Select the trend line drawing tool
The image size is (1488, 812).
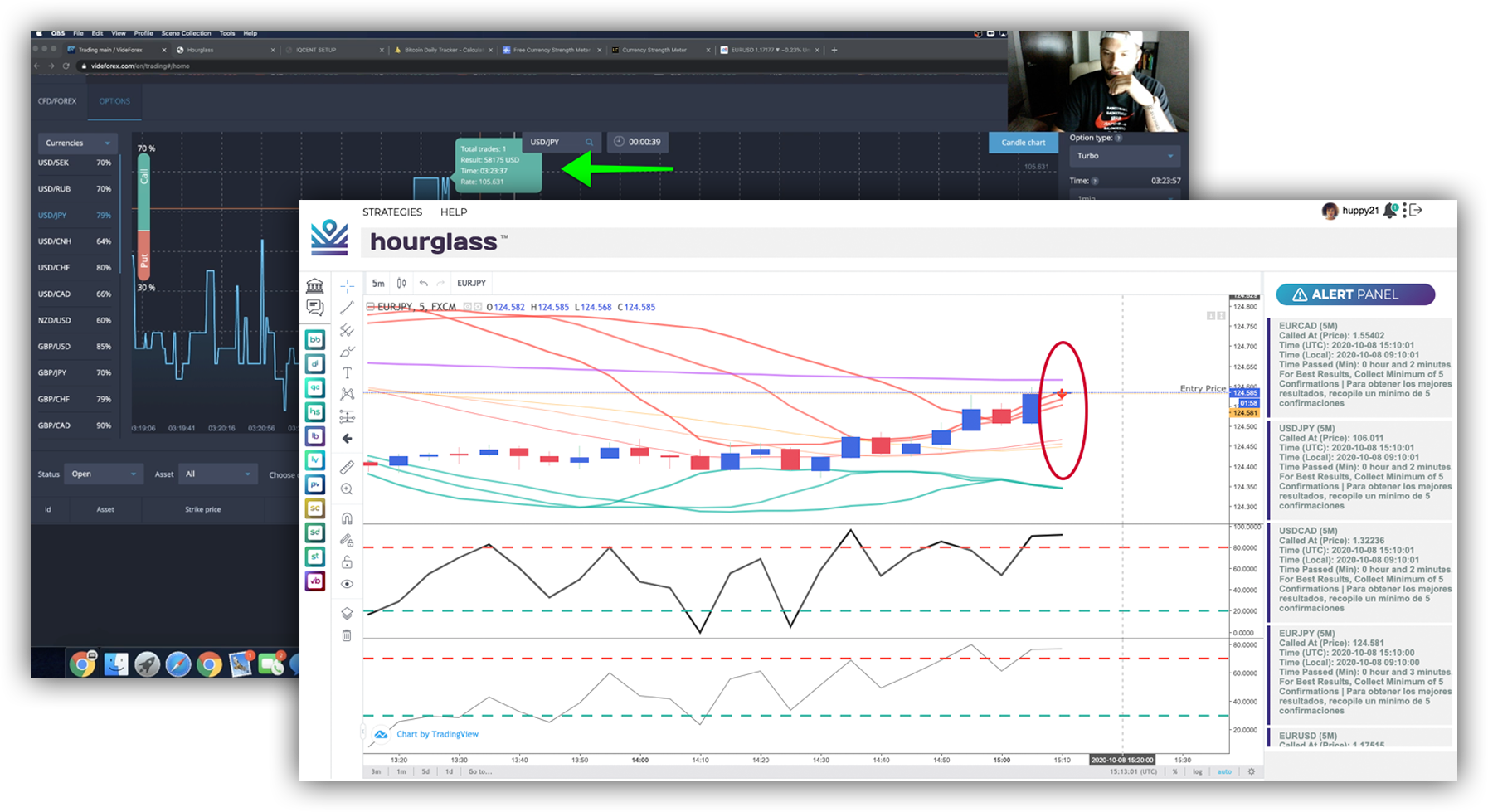click(348, 308)
